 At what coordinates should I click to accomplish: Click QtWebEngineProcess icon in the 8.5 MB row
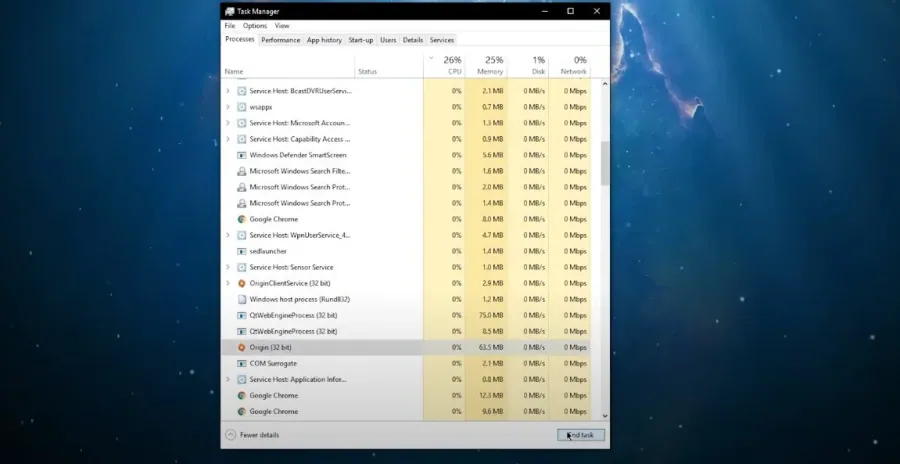click(x=242, y=331)
